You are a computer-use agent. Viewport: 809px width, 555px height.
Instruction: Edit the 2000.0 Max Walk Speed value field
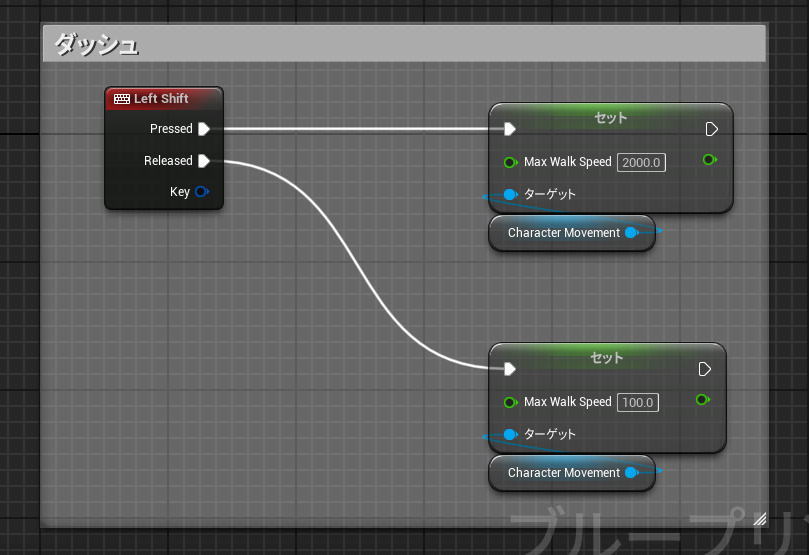click(x=641, y=162)
